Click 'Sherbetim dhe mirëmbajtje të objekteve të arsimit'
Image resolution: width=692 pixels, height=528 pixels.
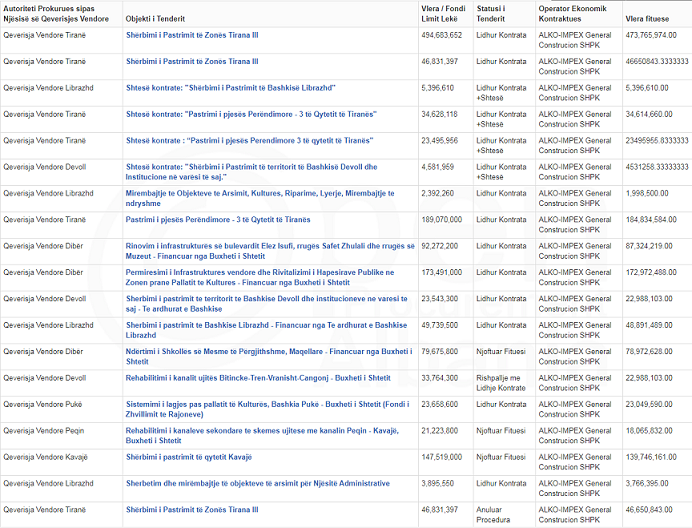coord(258,483)
